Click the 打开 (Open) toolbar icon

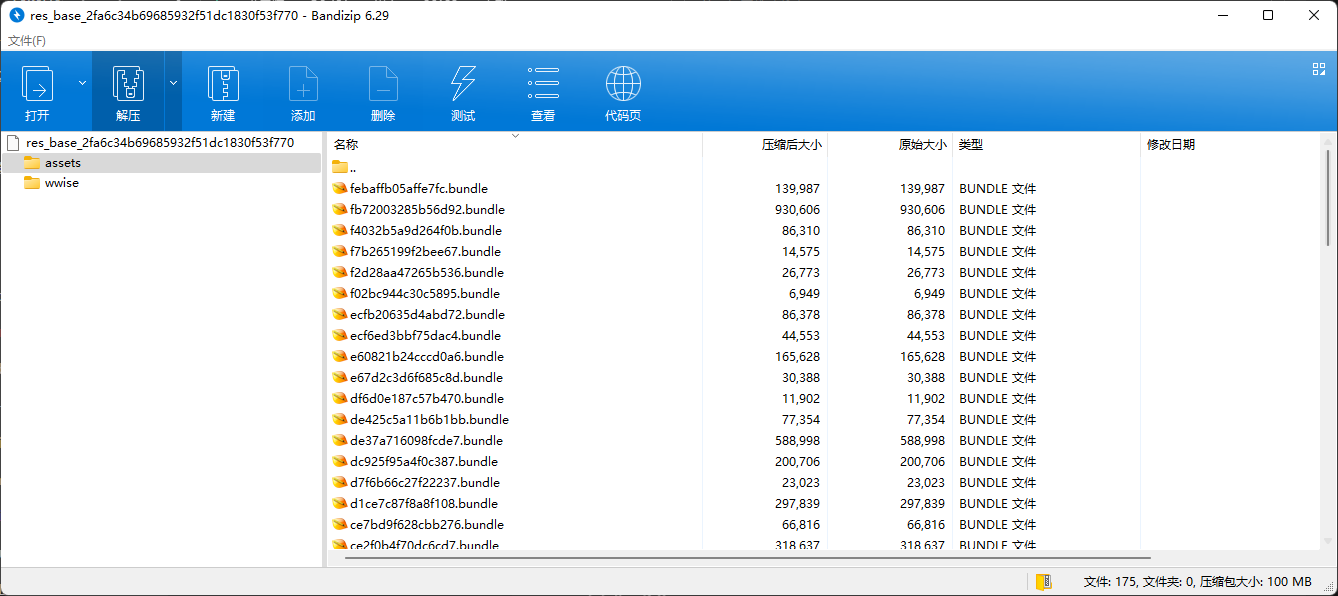pos(37,83)
